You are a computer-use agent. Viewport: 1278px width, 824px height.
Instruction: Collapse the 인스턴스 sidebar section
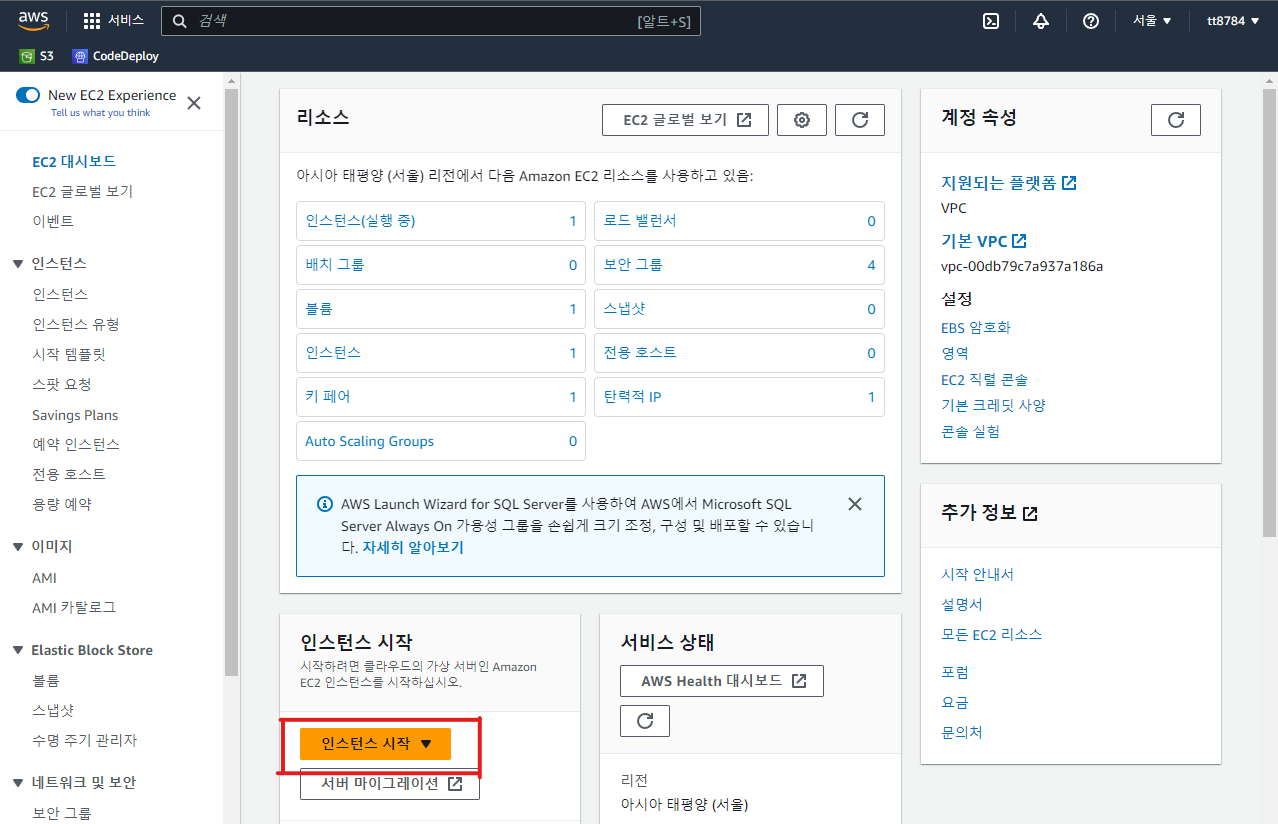[18, 264]
